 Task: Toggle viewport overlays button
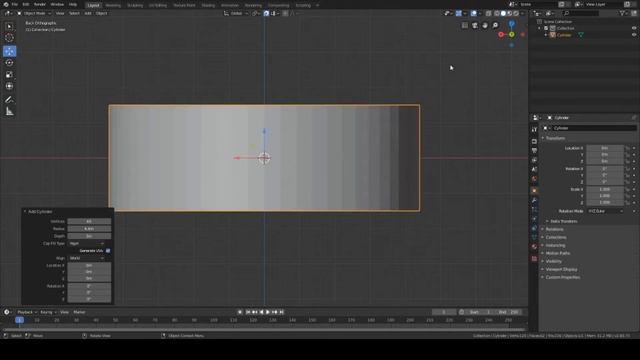473,13
